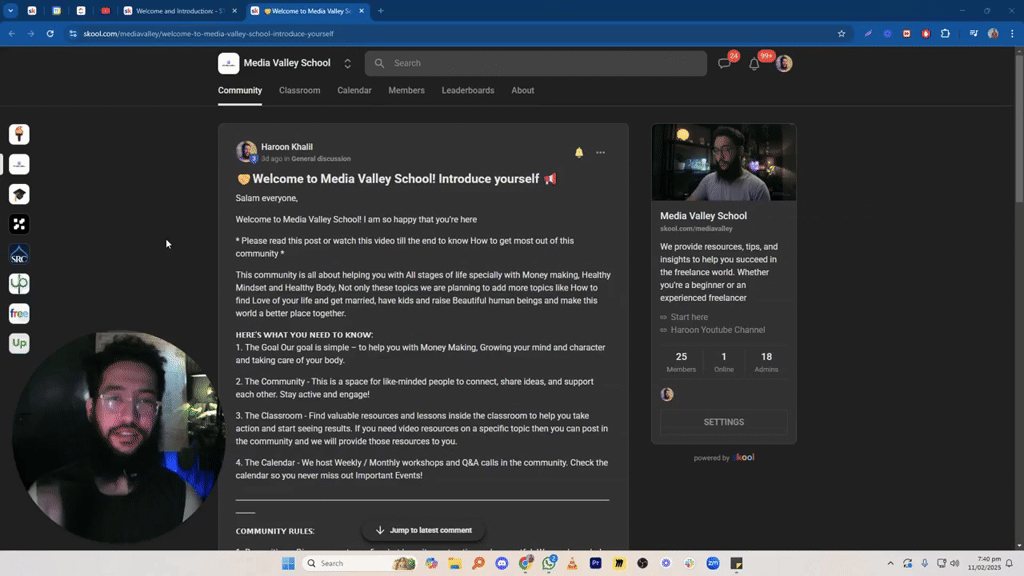Open the user profile avatar menu
The height and width of the screenshot is (576, 1024).
(x=784, y=63)
